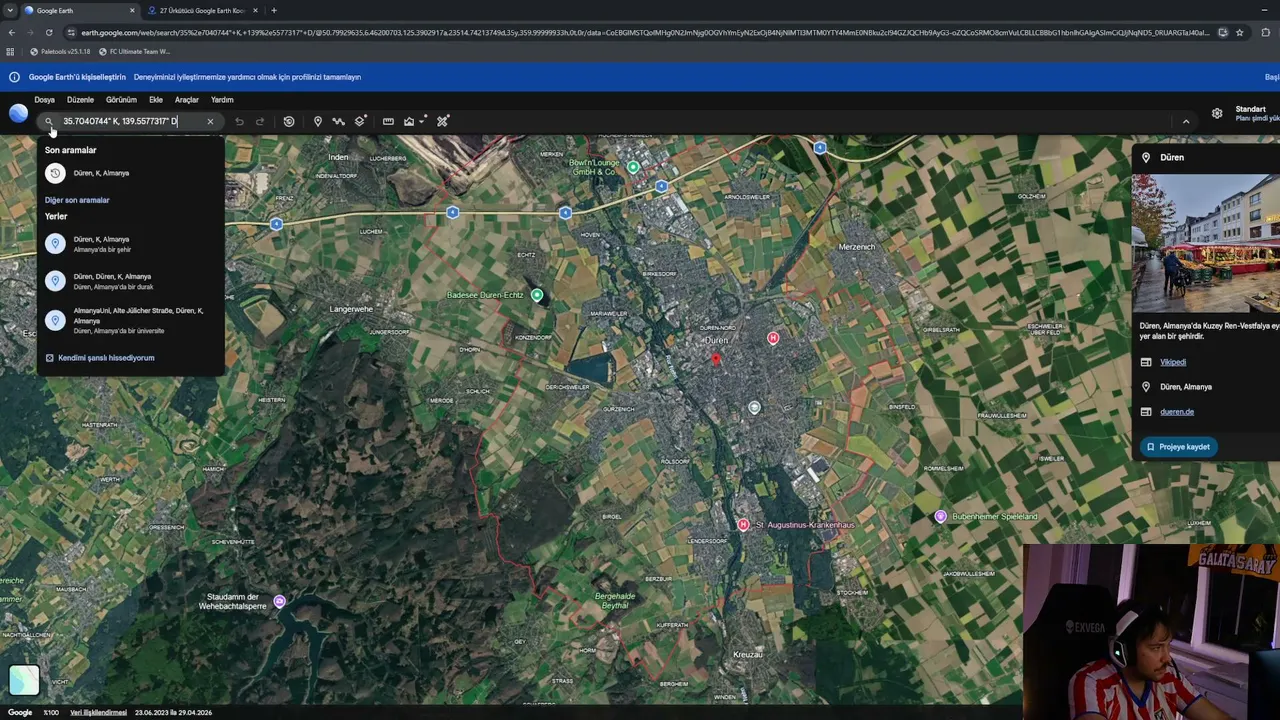Click the Google Earth globe logo
The image size is (1280, 720).
tap(18, 114)
